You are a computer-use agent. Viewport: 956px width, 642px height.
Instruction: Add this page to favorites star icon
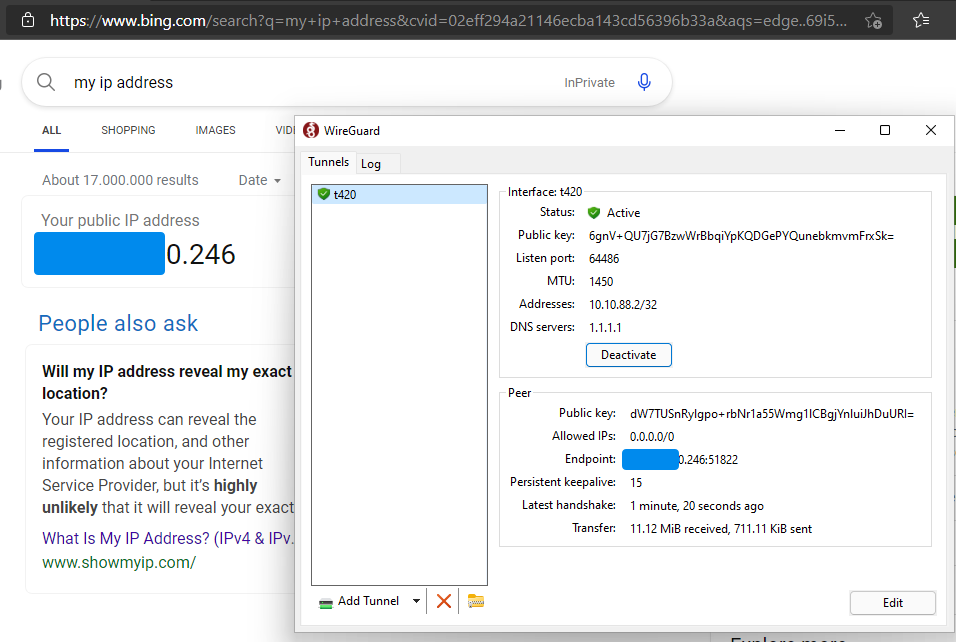tap(873, 21)
